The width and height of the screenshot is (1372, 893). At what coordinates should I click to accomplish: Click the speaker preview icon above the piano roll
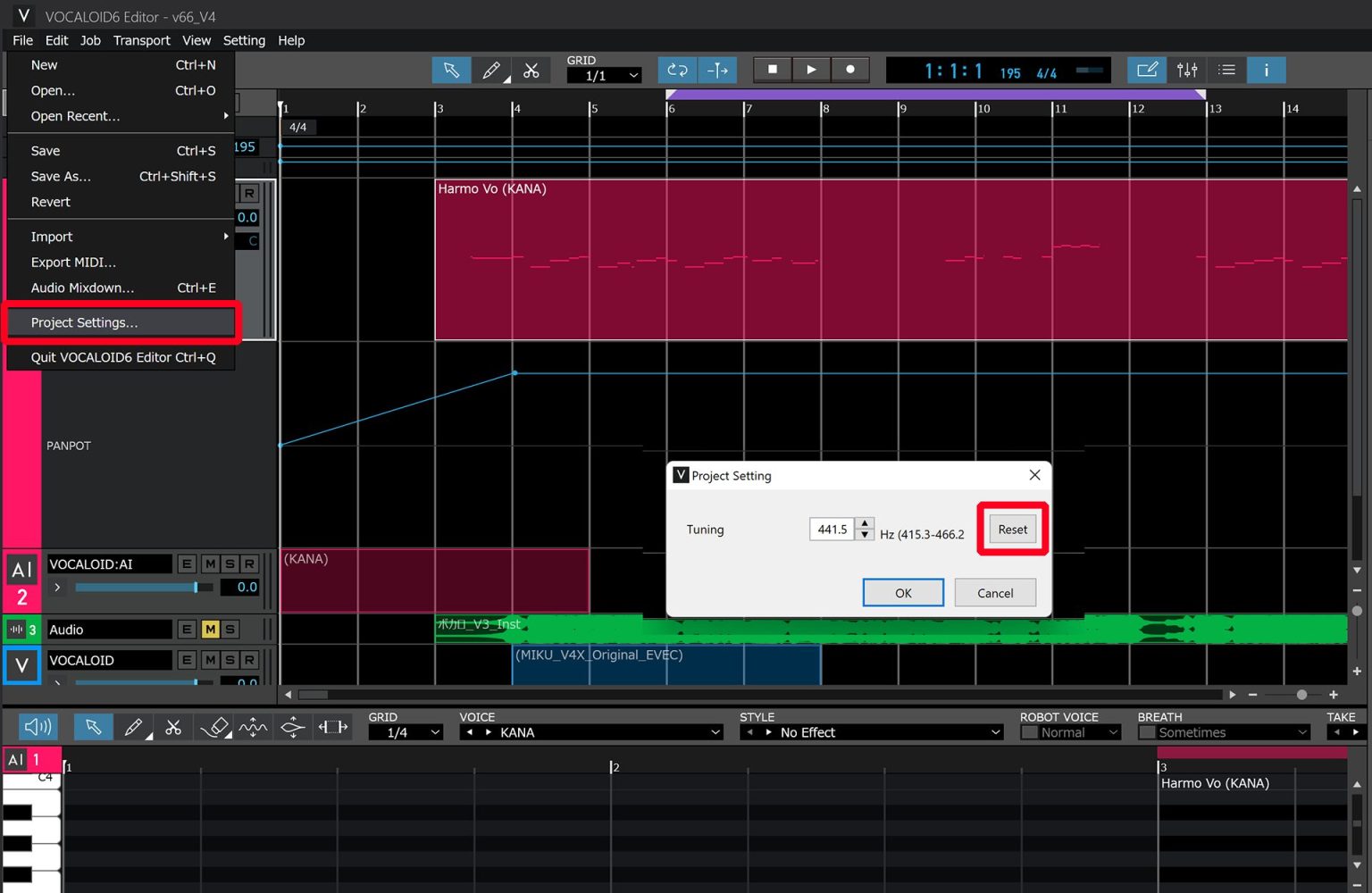pos(37,726)
